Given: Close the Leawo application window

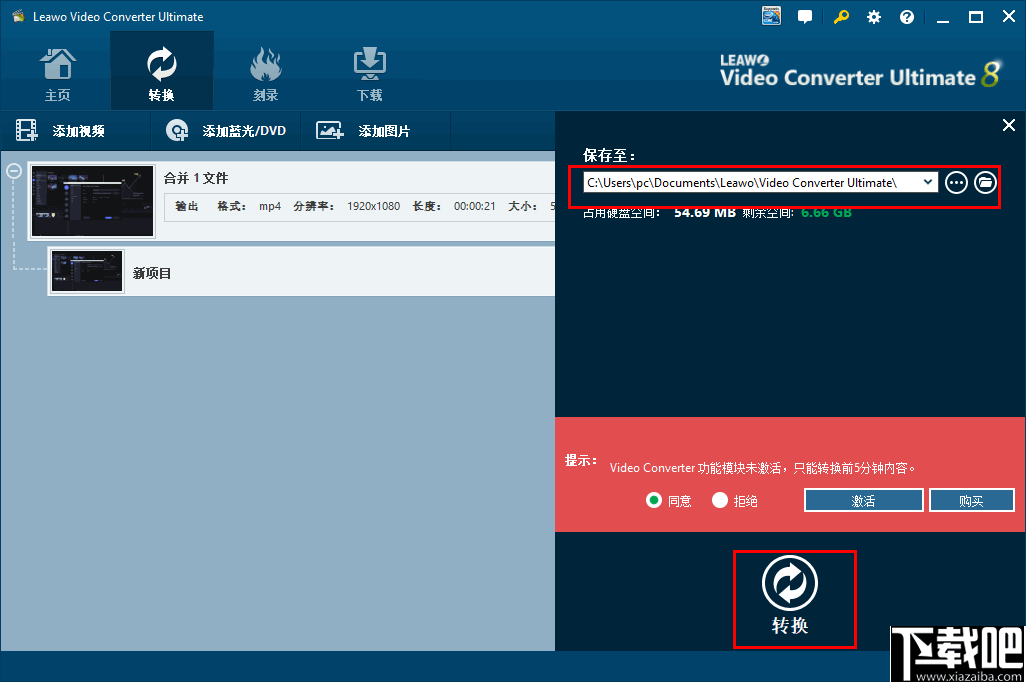Looking at the screenshot, I should pos(1009,16).
